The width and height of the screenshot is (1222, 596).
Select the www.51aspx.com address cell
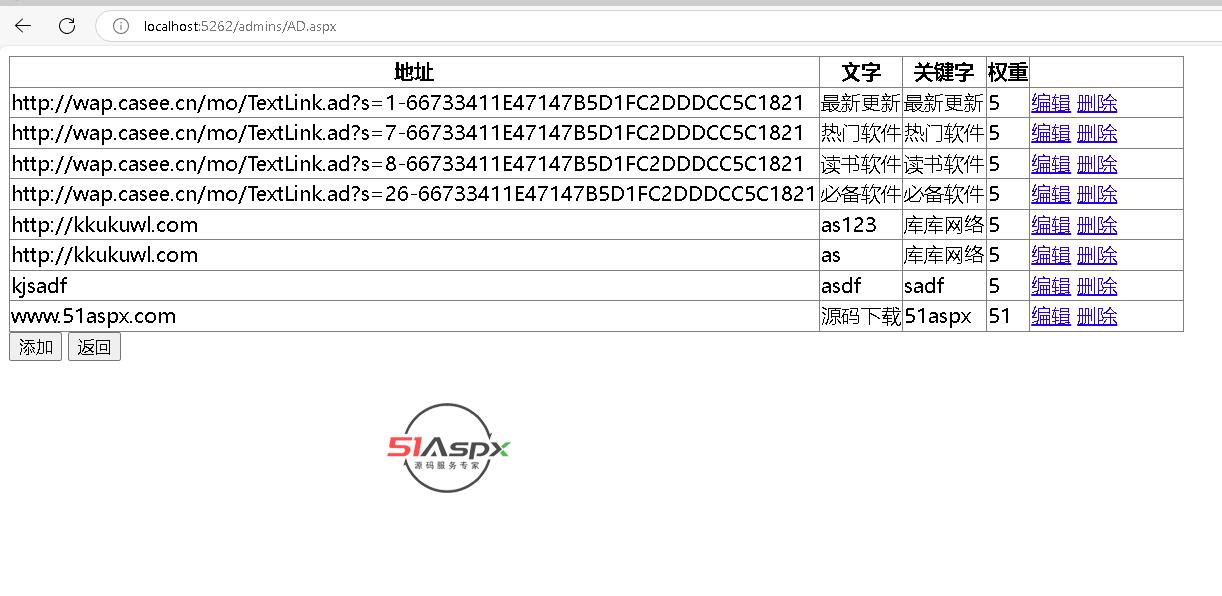pyautogui.click(x=414, y=316)
